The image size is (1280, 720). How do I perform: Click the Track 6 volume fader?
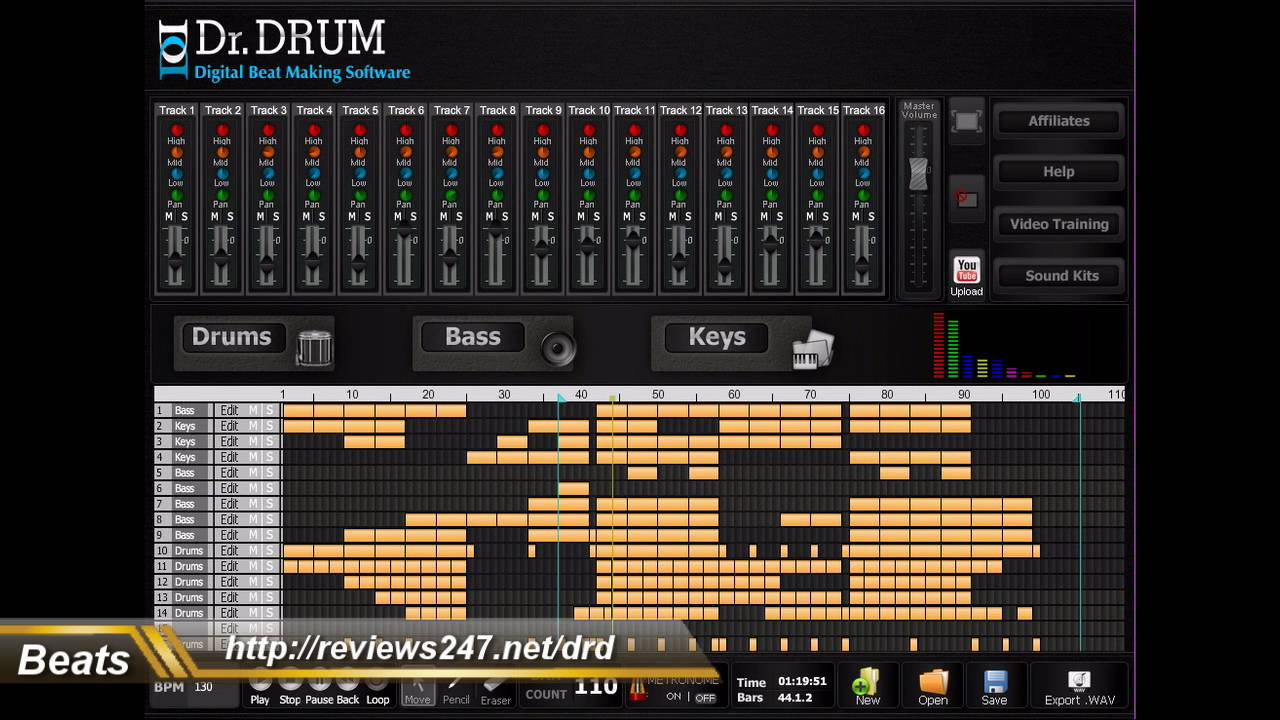(405, 233)
